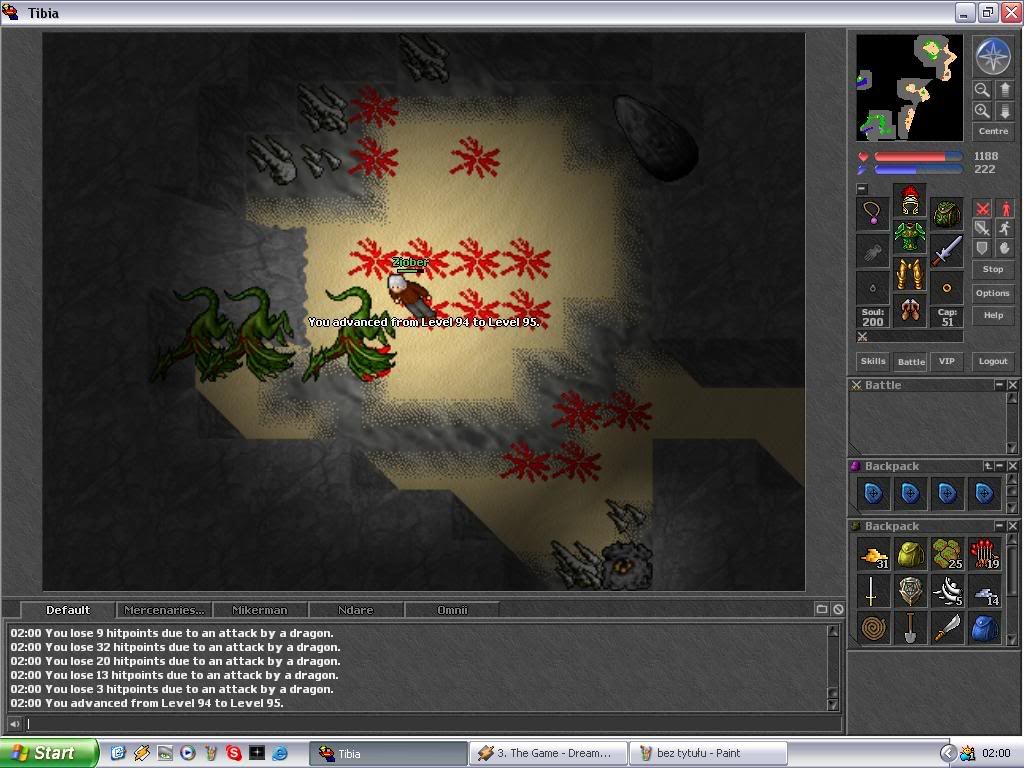Image resolution: width=1024 pixels, height=768 pixels.
Task: Enable defensive fighting mode
Action: pyautogui.click(x=982, y=248)
